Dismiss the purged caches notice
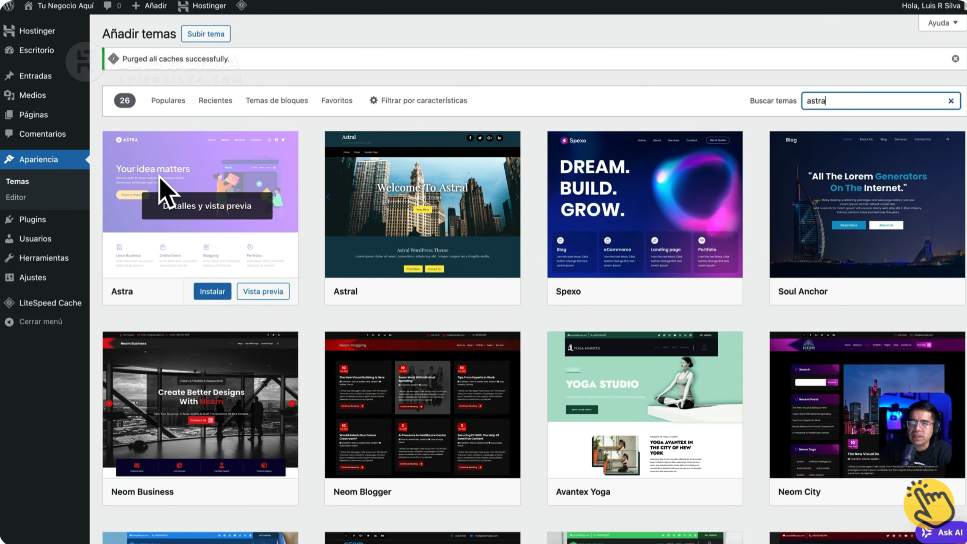This screenshot has height=544, width=967. [955, 59]
